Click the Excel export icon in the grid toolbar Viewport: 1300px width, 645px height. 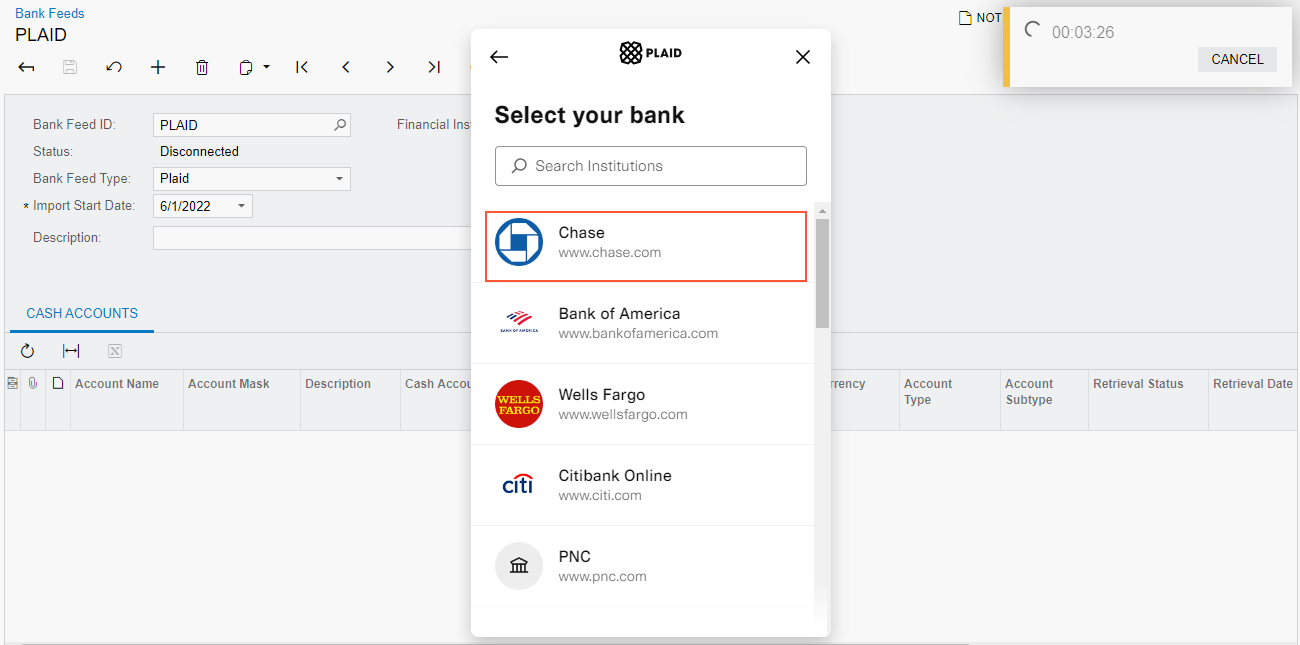115,351
